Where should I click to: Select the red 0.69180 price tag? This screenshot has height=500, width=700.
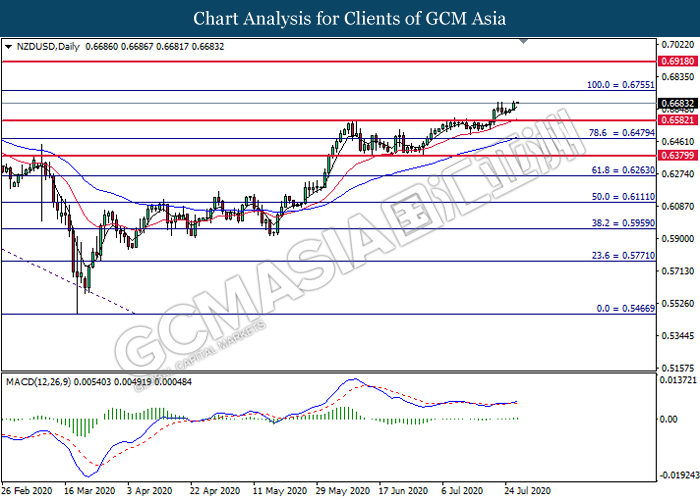[x=678, y=61]
